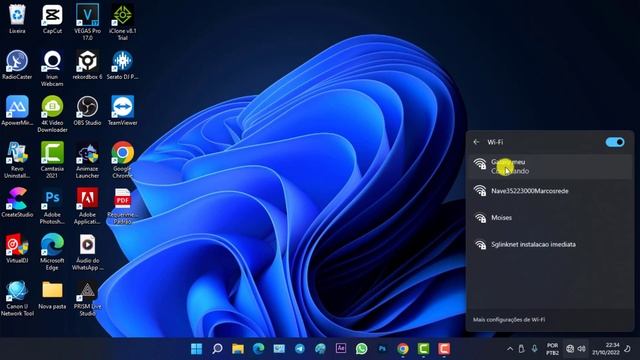Image resolution: width=640 pixels, height=360 pixels.
Task: Select Google Chrome desktop shortcut
Action: point(122,160)
